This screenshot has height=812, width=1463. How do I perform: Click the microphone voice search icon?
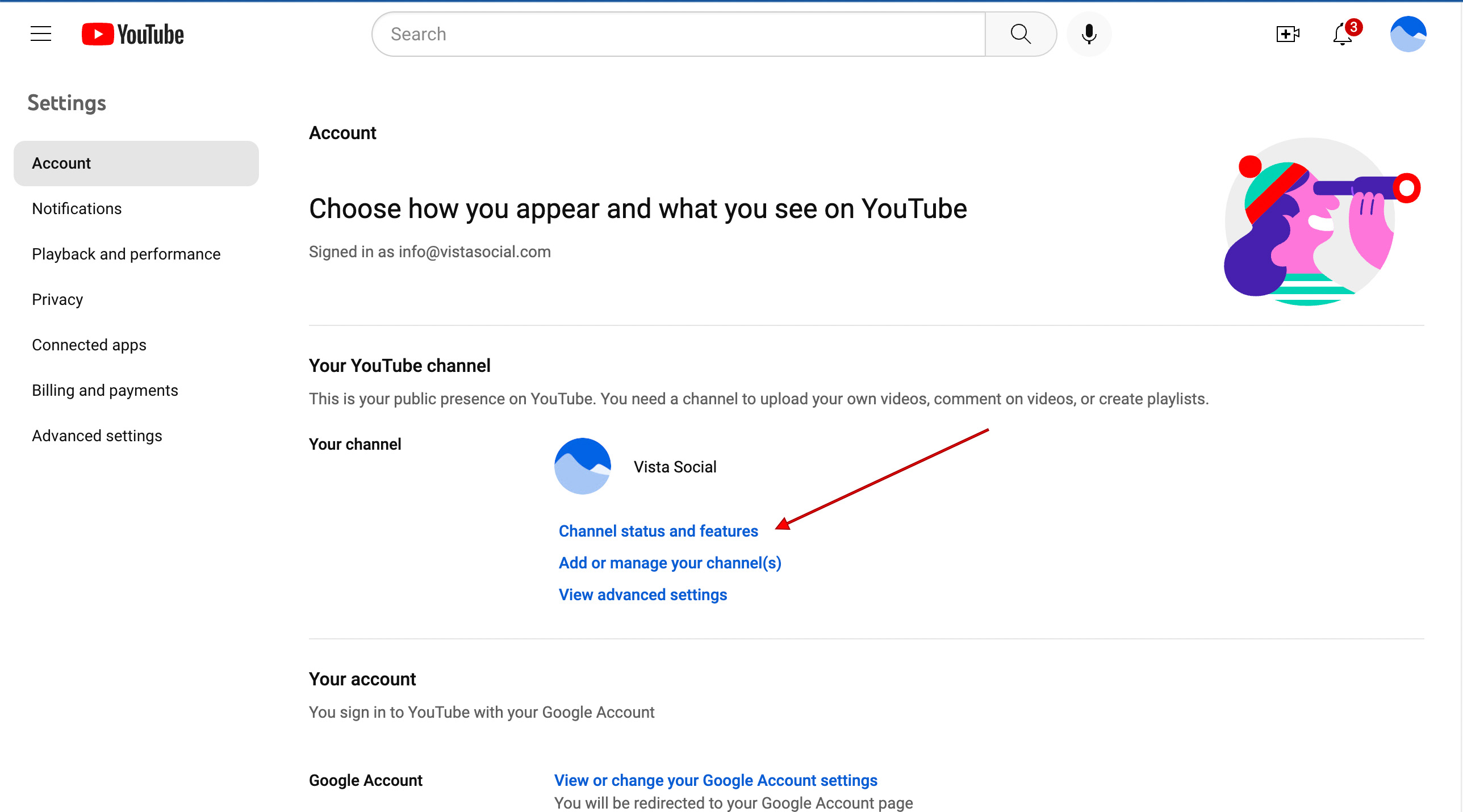click(x=1089, y=34)
